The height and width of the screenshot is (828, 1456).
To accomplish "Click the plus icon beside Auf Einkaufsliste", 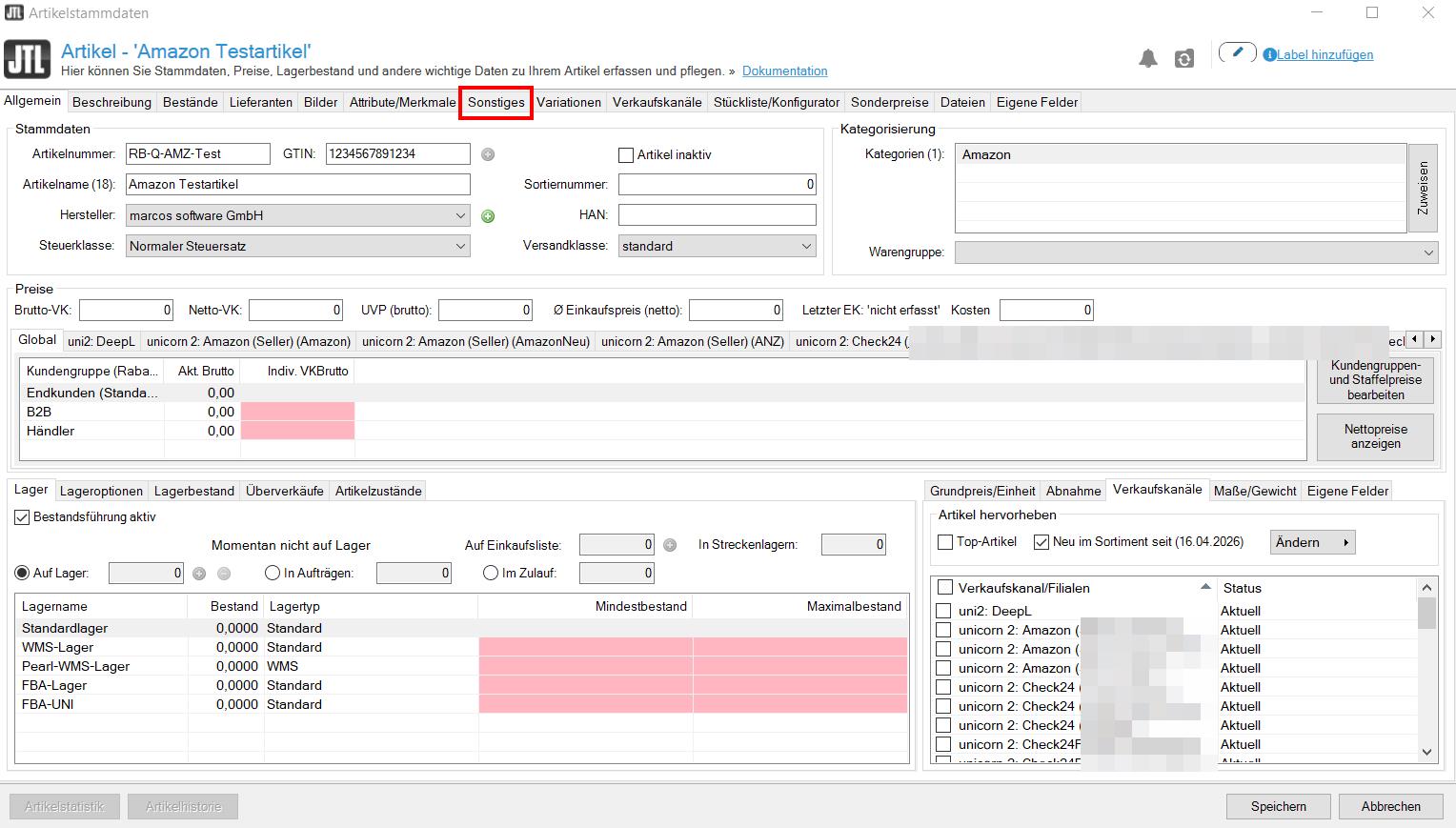I will (x=670, y=545).
